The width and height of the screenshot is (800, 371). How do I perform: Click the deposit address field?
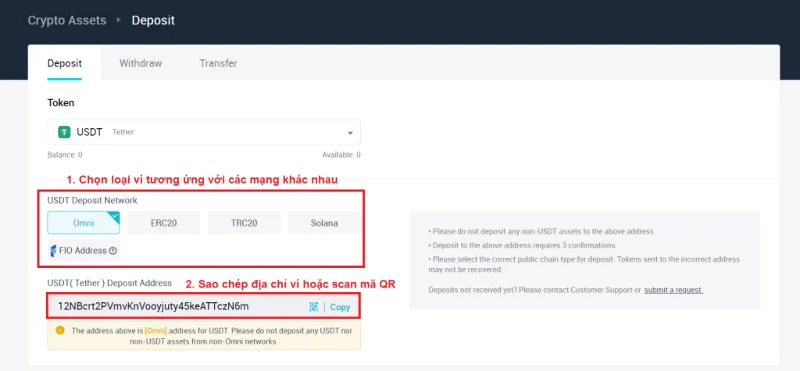pyautogui.click(x=204, y=306)
